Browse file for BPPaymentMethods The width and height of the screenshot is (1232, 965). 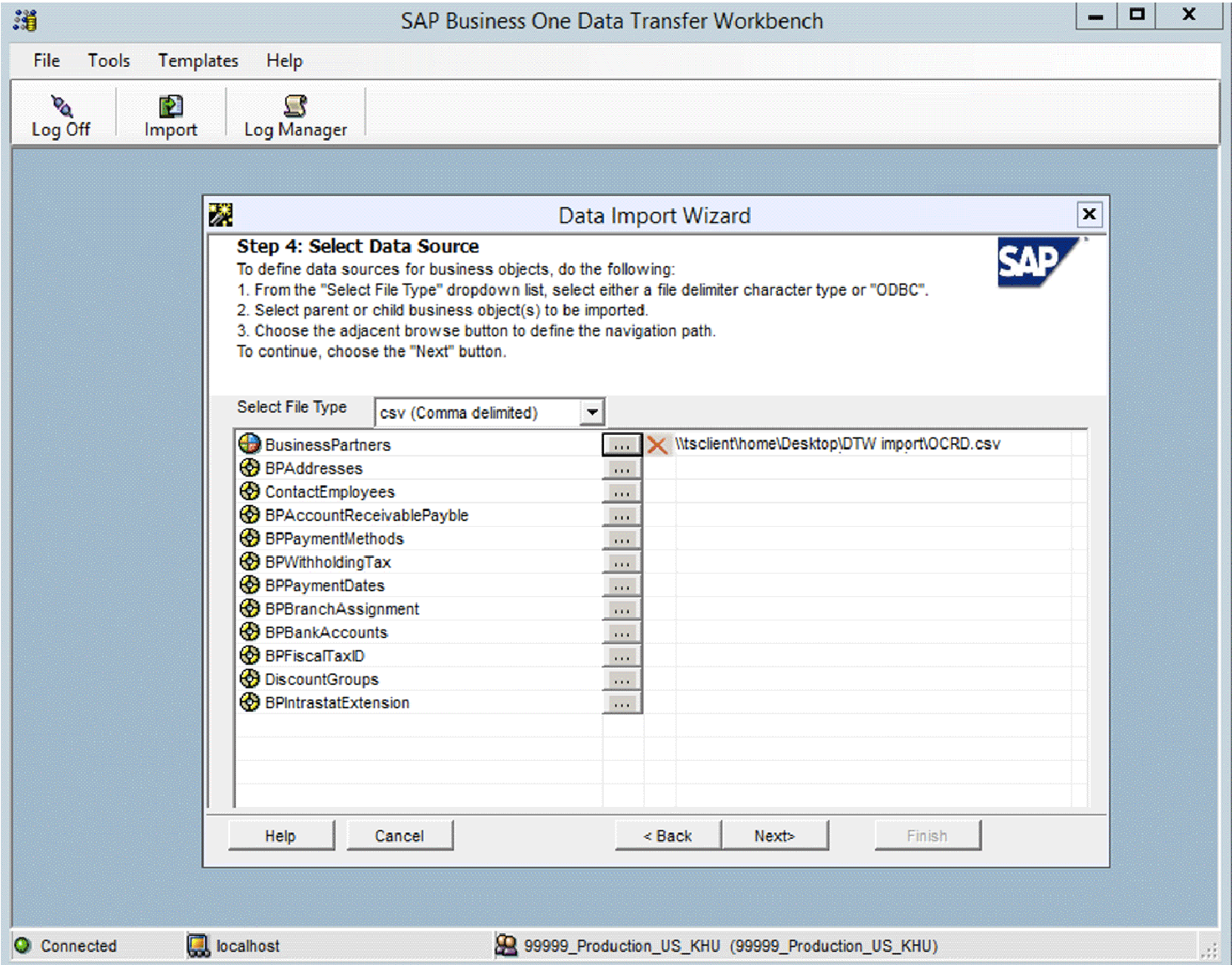coord(621,539)
